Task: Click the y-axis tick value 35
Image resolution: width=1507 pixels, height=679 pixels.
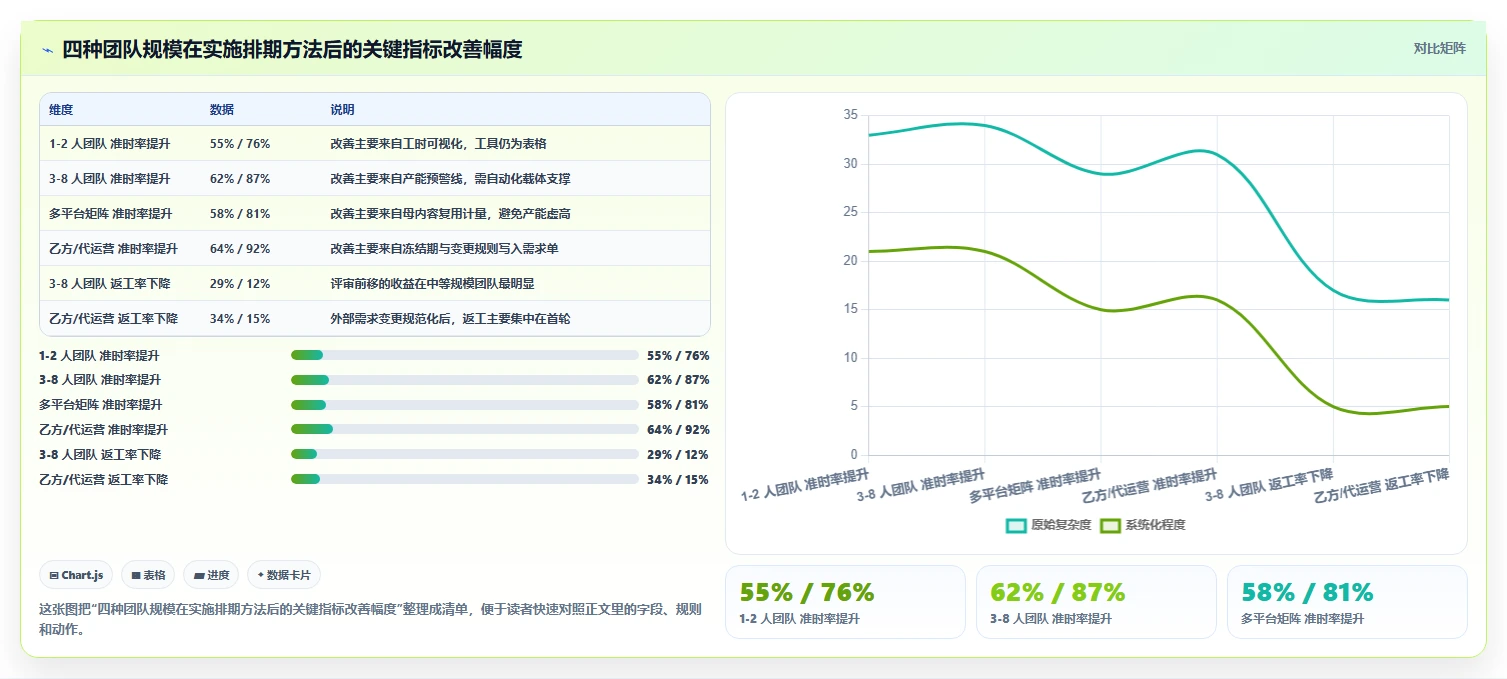Action: point(851,115)
